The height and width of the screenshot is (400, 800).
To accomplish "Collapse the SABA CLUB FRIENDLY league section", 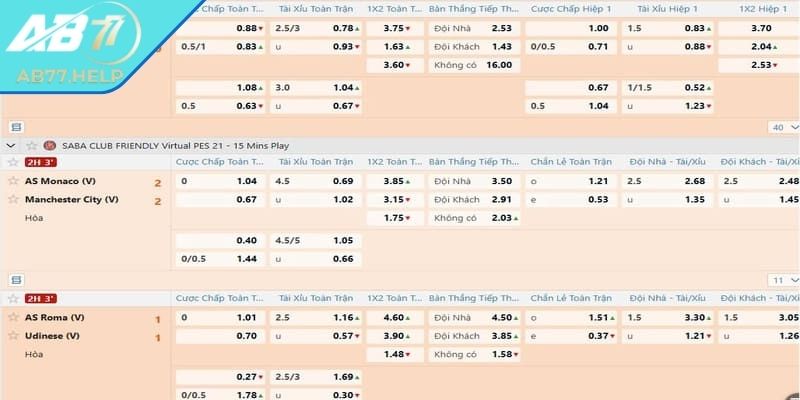I will click(11, 145).
